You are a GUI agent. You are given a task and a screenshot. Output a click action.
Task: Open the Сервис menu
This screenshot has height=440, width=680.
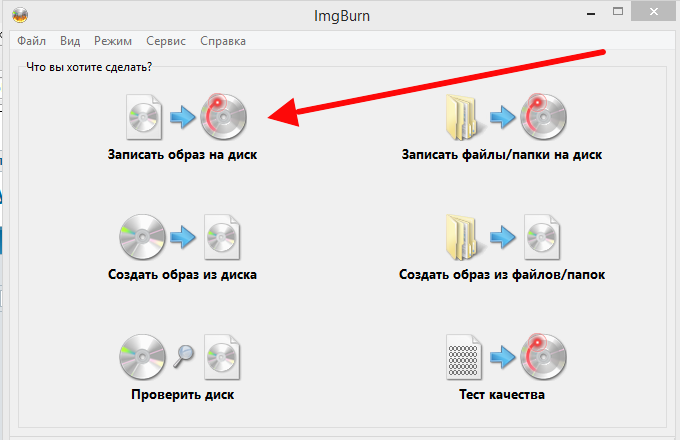click(x=166, y=41)
